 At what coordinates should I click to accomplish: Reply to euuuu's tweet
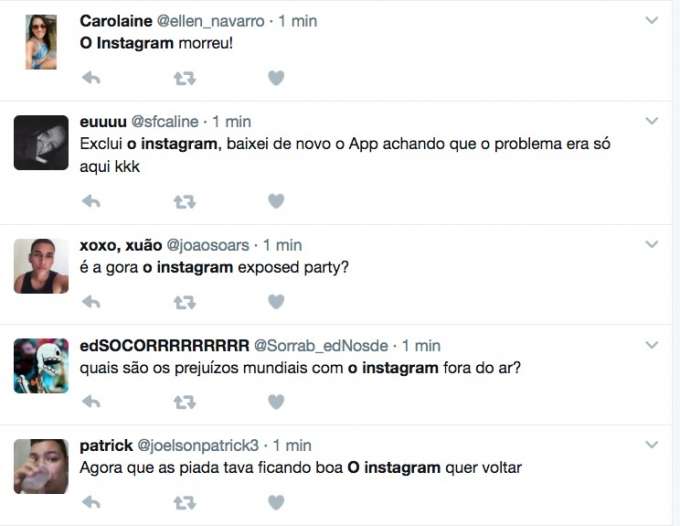tap(90, 202)
